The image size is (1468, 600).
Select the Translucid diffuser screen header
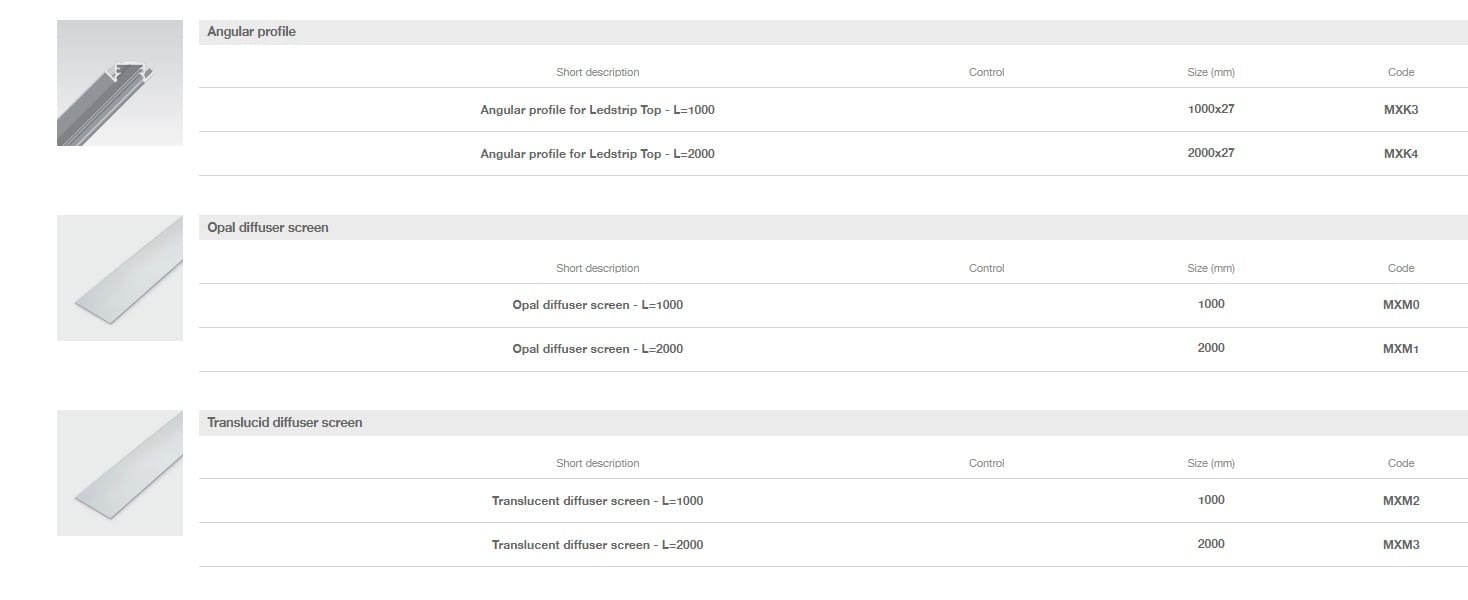pyautogui.click(x=285, y=423)
